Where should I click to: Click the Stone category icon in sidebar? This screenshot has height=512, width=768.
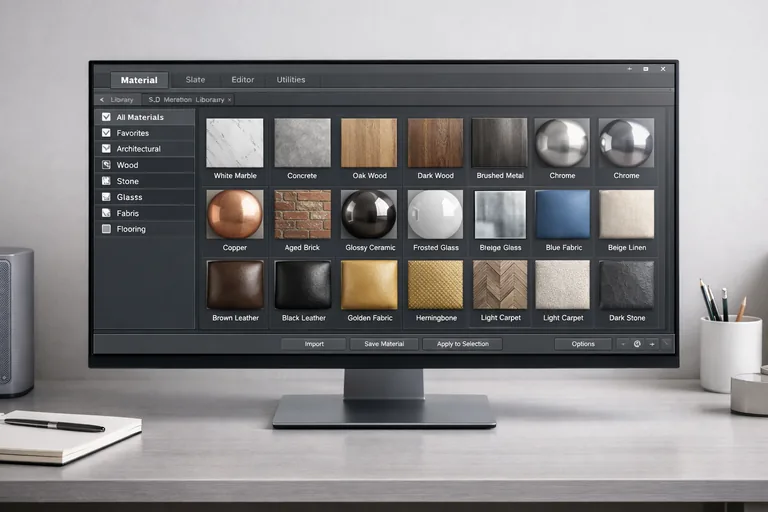tap(107, 181)
